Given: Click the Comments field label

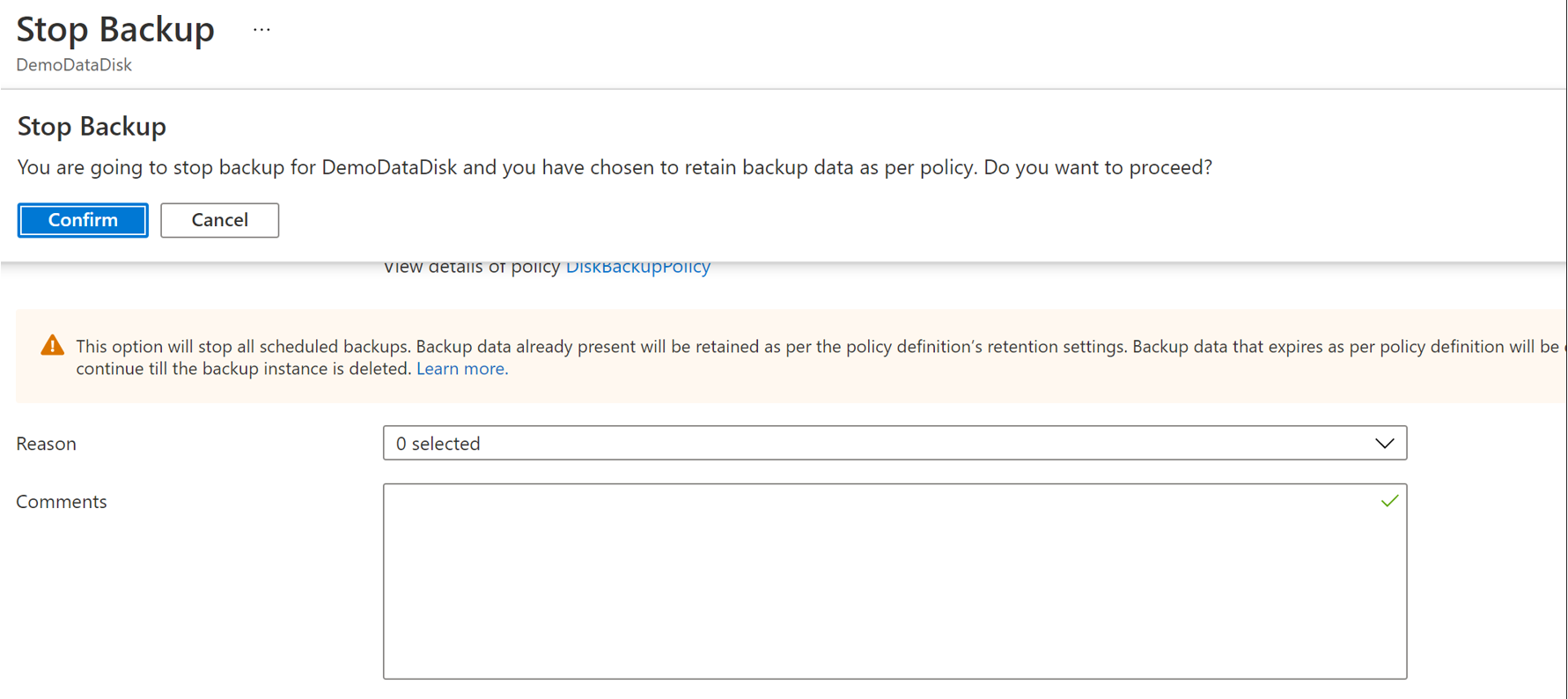Looking at the screenshot, I should [x=62, y=502].
